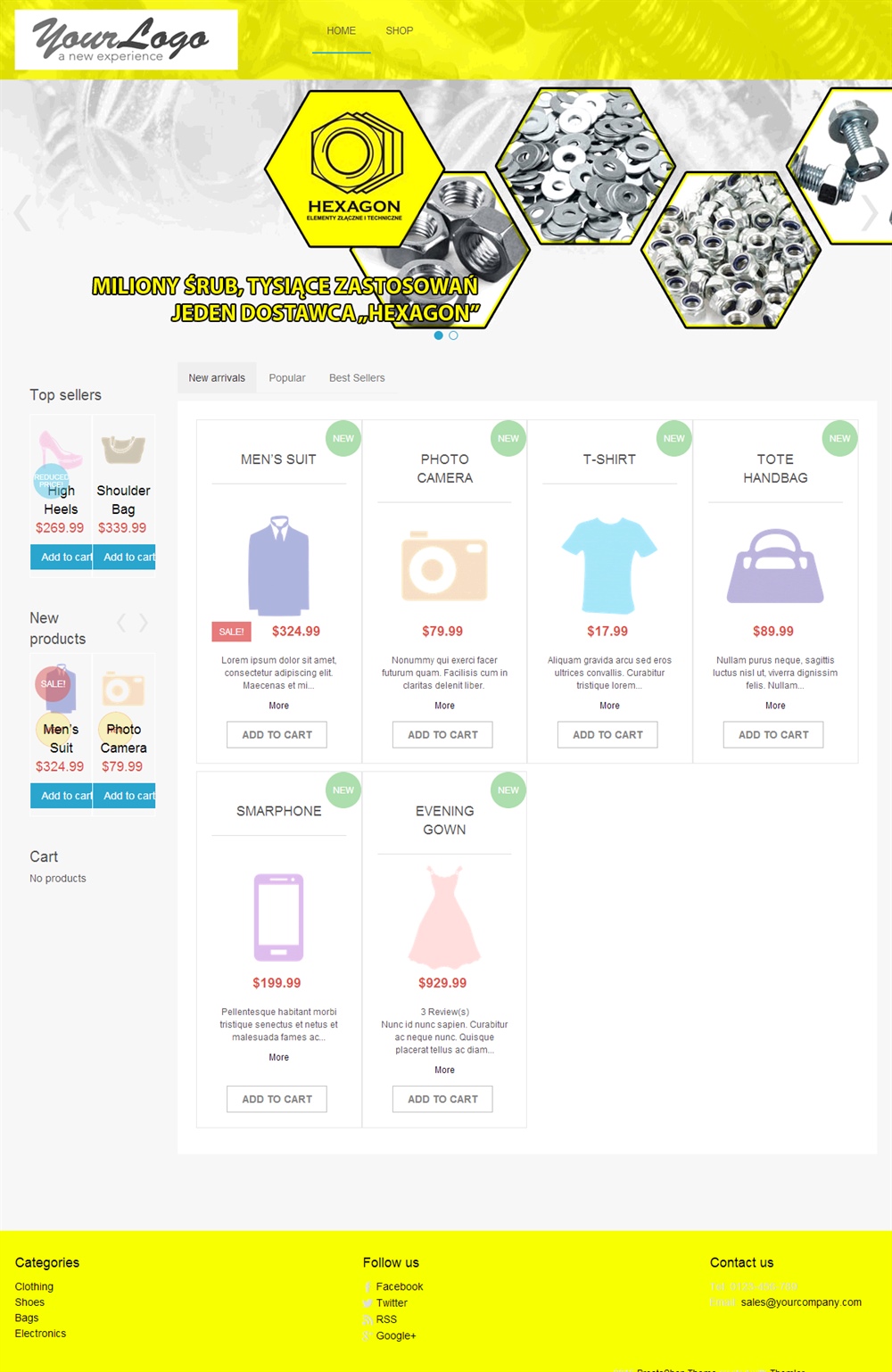Open the SHOP menu item
The width and height of the screenshot is (892, 1372).
(400, 30)
